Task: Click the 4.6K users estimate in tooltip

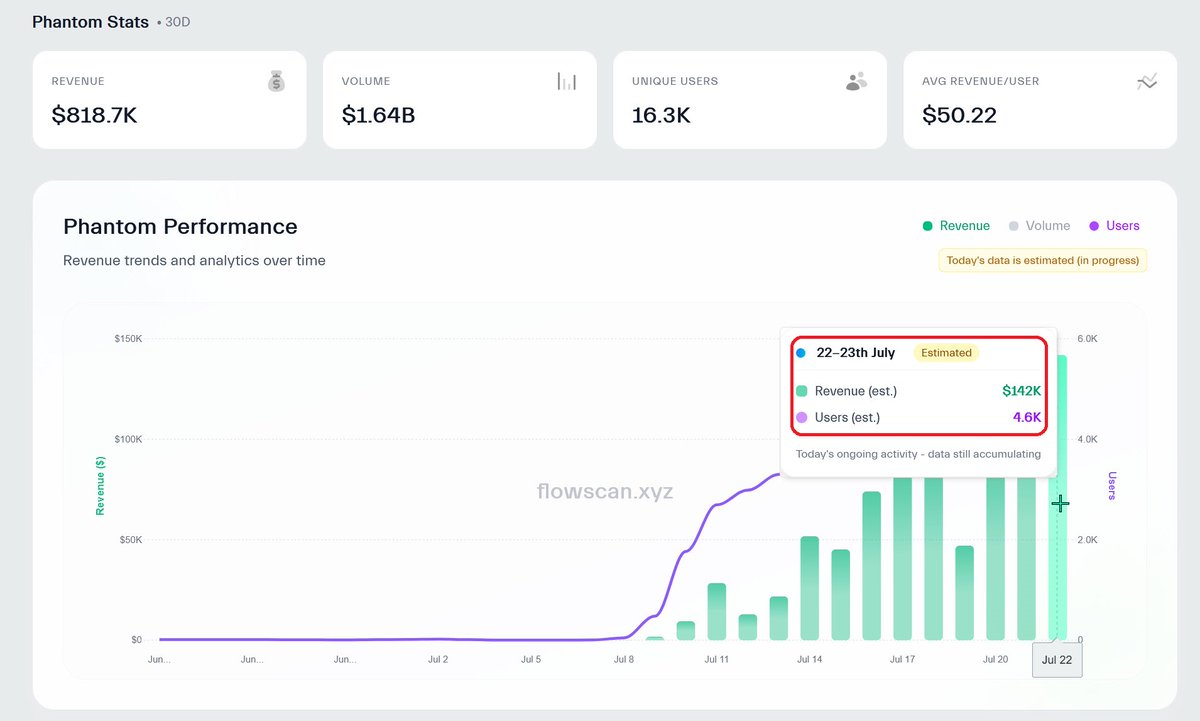Action: click(x=1027, y=417)
